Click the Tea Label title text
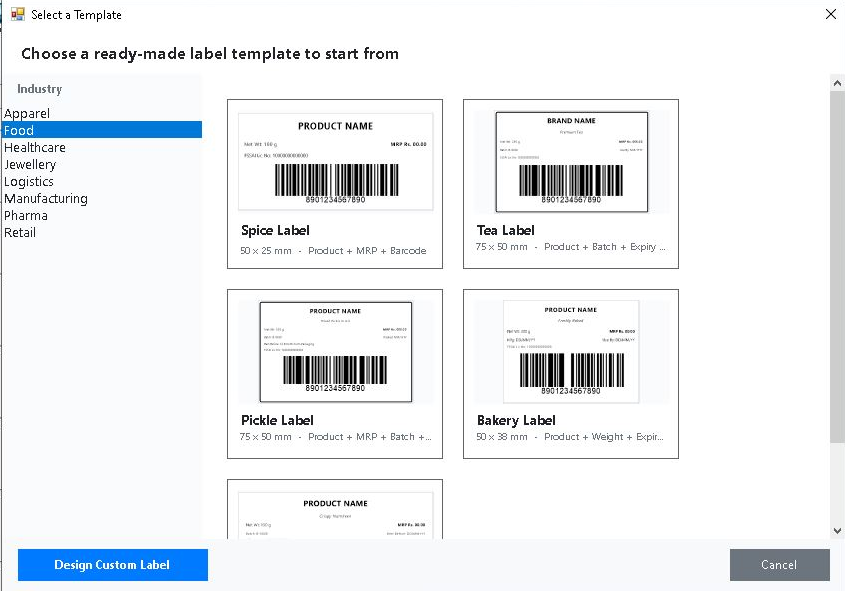 (x=506, y=230)
